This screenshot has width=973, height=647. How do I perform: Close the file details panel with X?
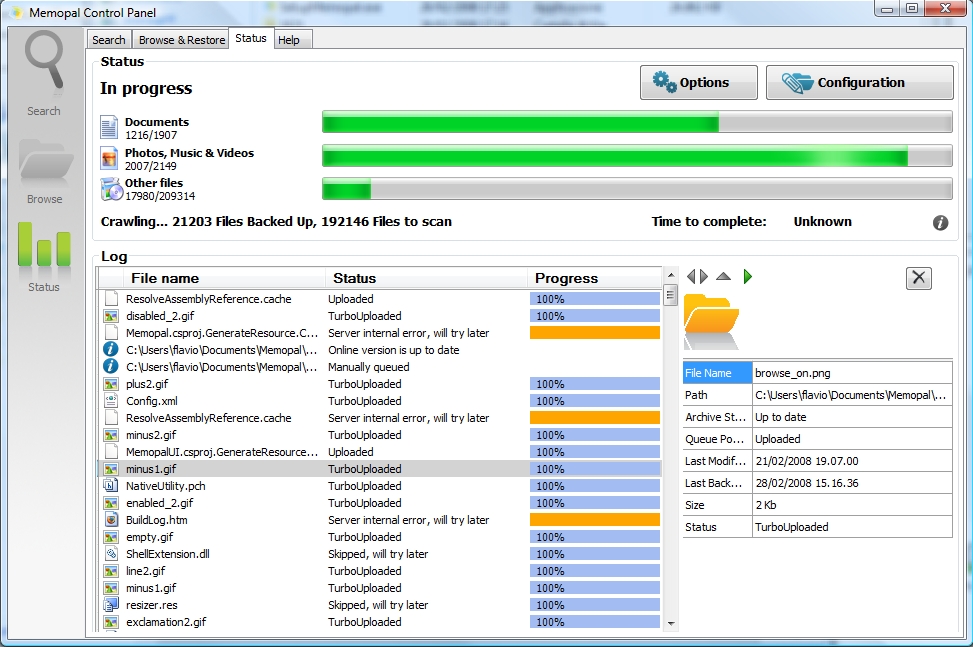(918, 278)
